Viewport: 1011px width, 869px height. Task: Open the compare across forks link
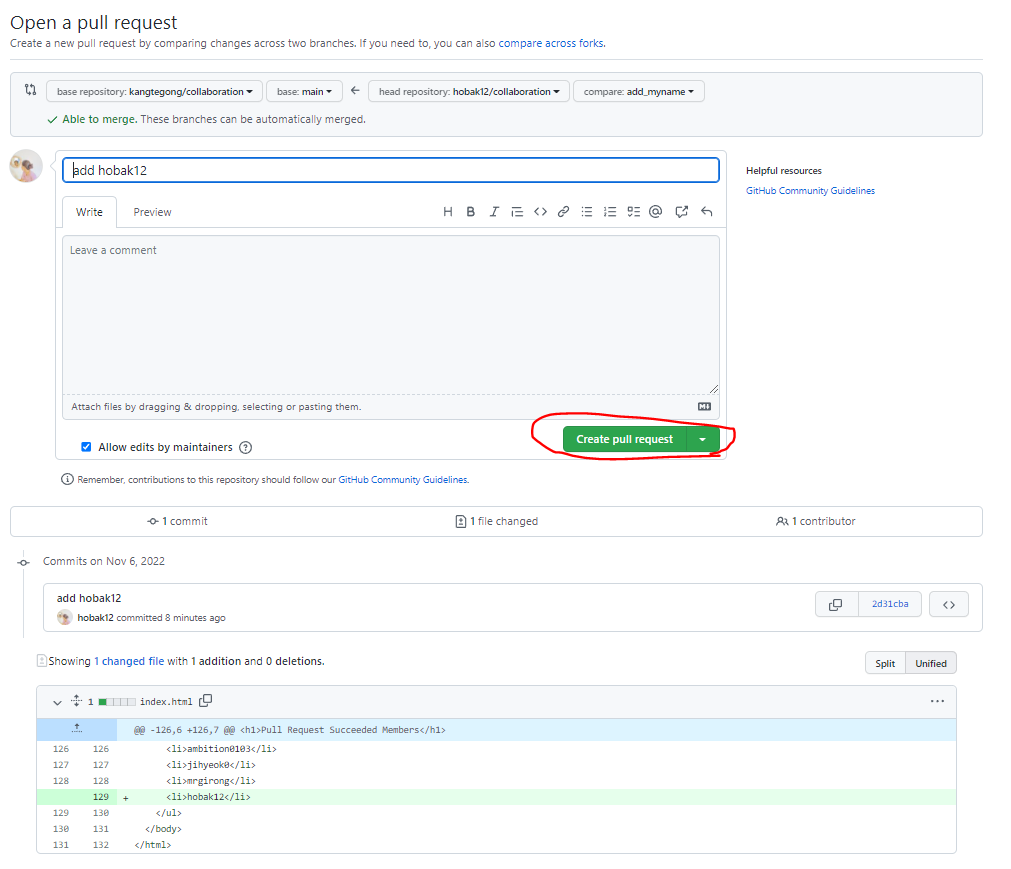[551, 43]
